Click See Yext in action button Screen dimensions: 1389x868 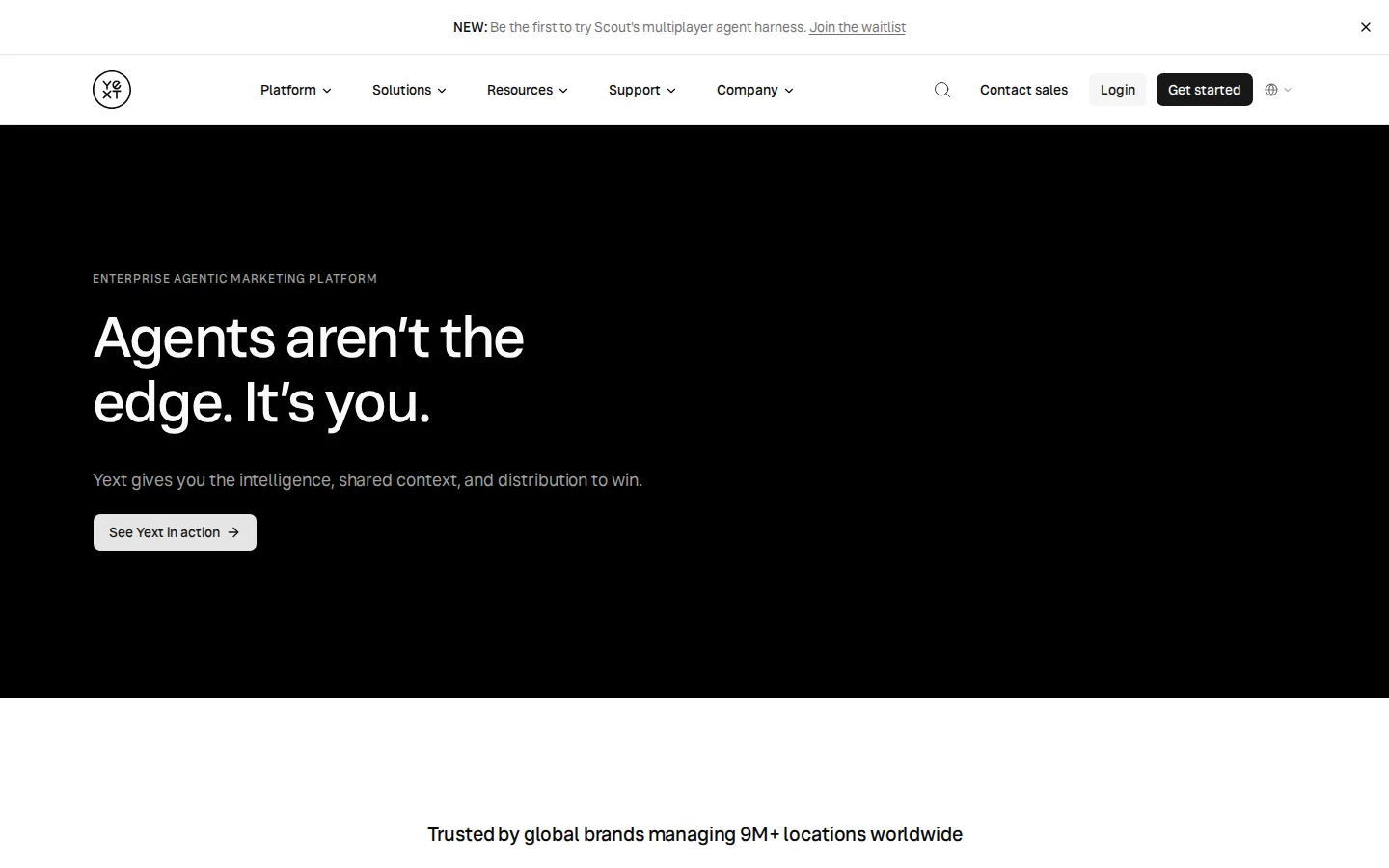pyautogui.click(x=175, y=532)
